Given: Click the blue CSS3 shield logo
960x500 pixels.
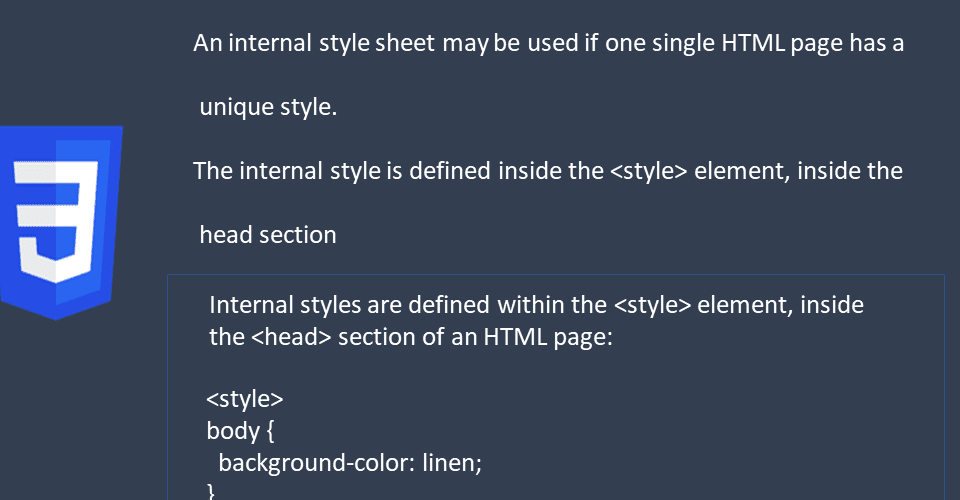Looking at the screenshot, I should tap(60, 223).
